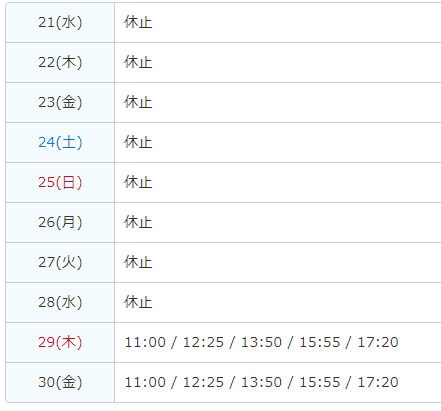Select the 30(金) date cell
The image size is (441, 411).
[x=60, y=382]
